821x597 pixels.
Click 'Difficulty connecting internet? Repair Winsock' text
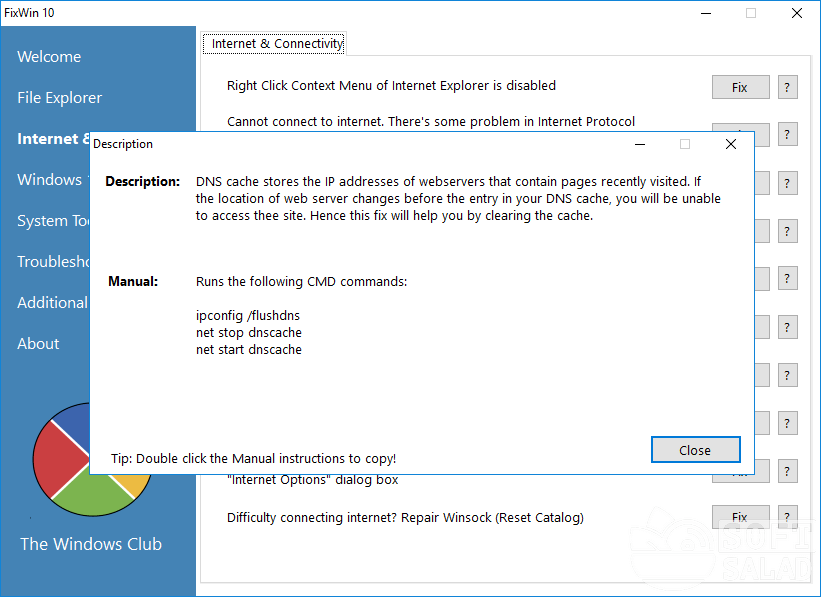tap(405, 517)
